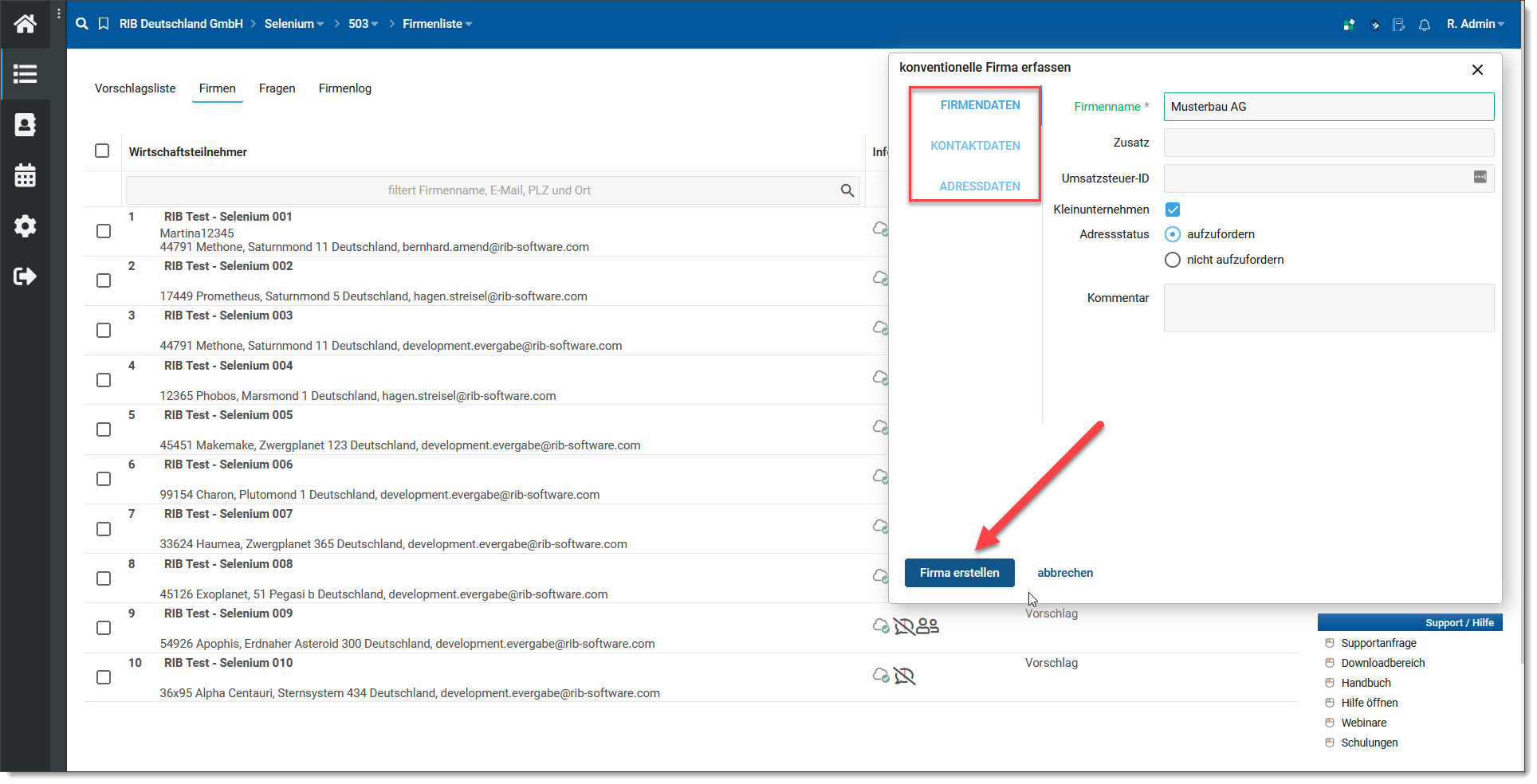
Task: Check the box for RIB Test - Selenium 002
Action: [x=104, y=280]
